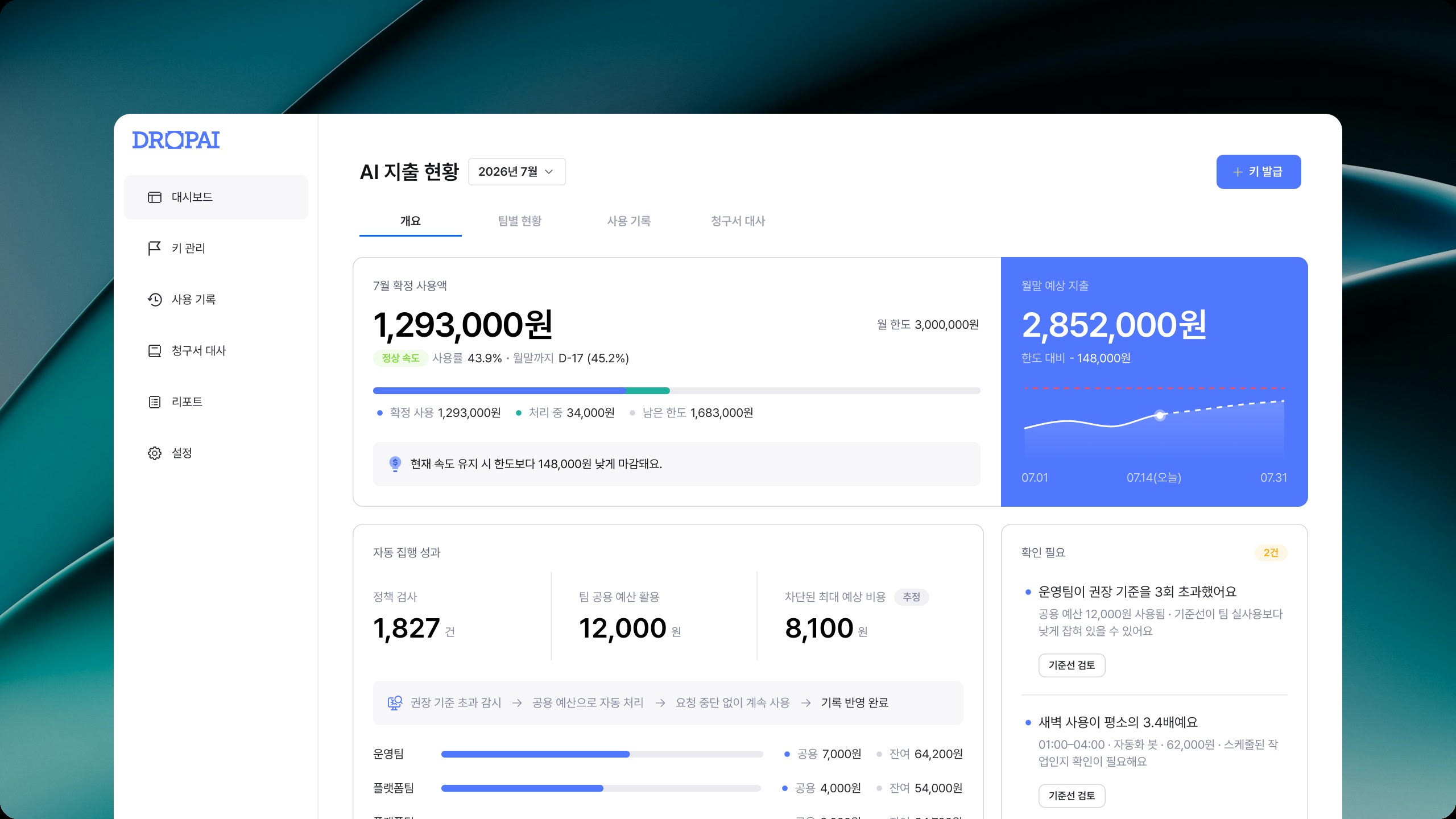Go to 키 관리 in the sidebar
The width and height of the screenshot is (1456, 819).
[x=216, y=249]
